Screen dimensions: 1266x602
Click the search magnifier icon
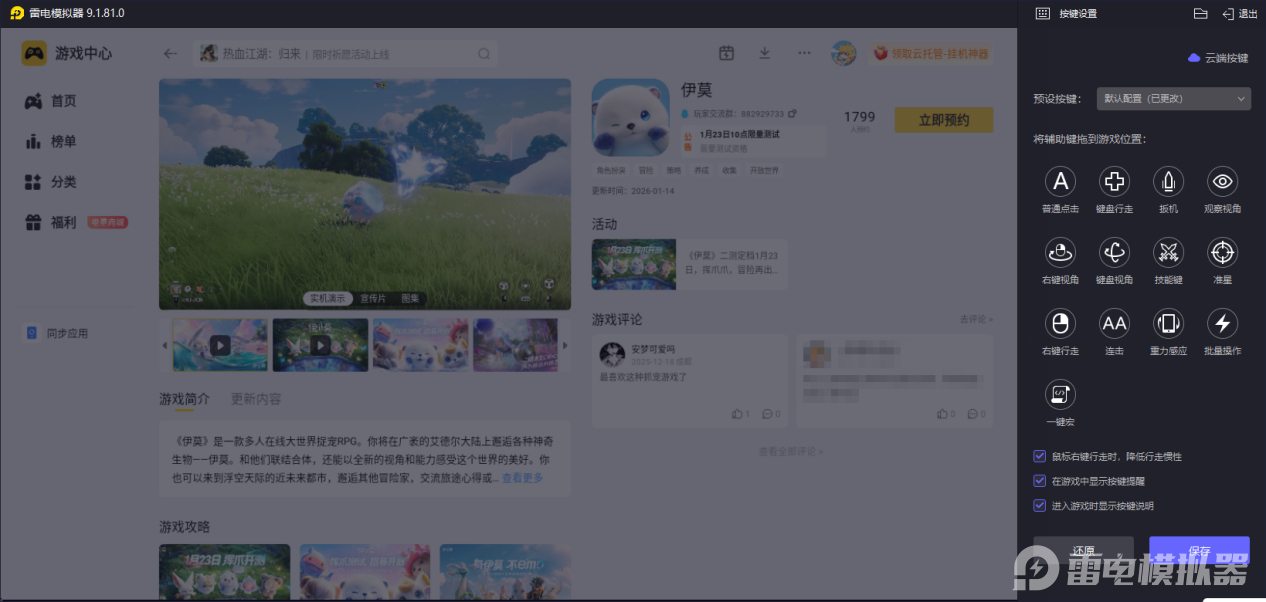coord(484,54)
